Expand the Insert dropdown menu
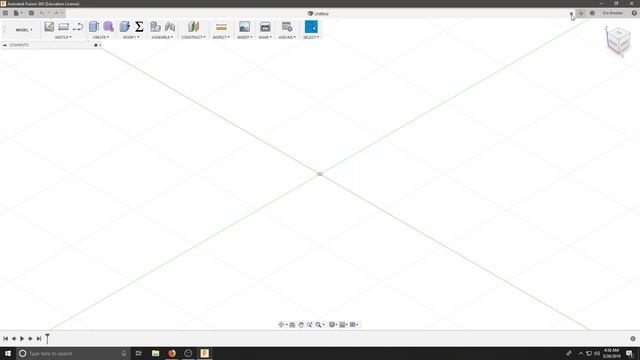The image size is (640, 360). pyautogui.click(x=244, y=37)
